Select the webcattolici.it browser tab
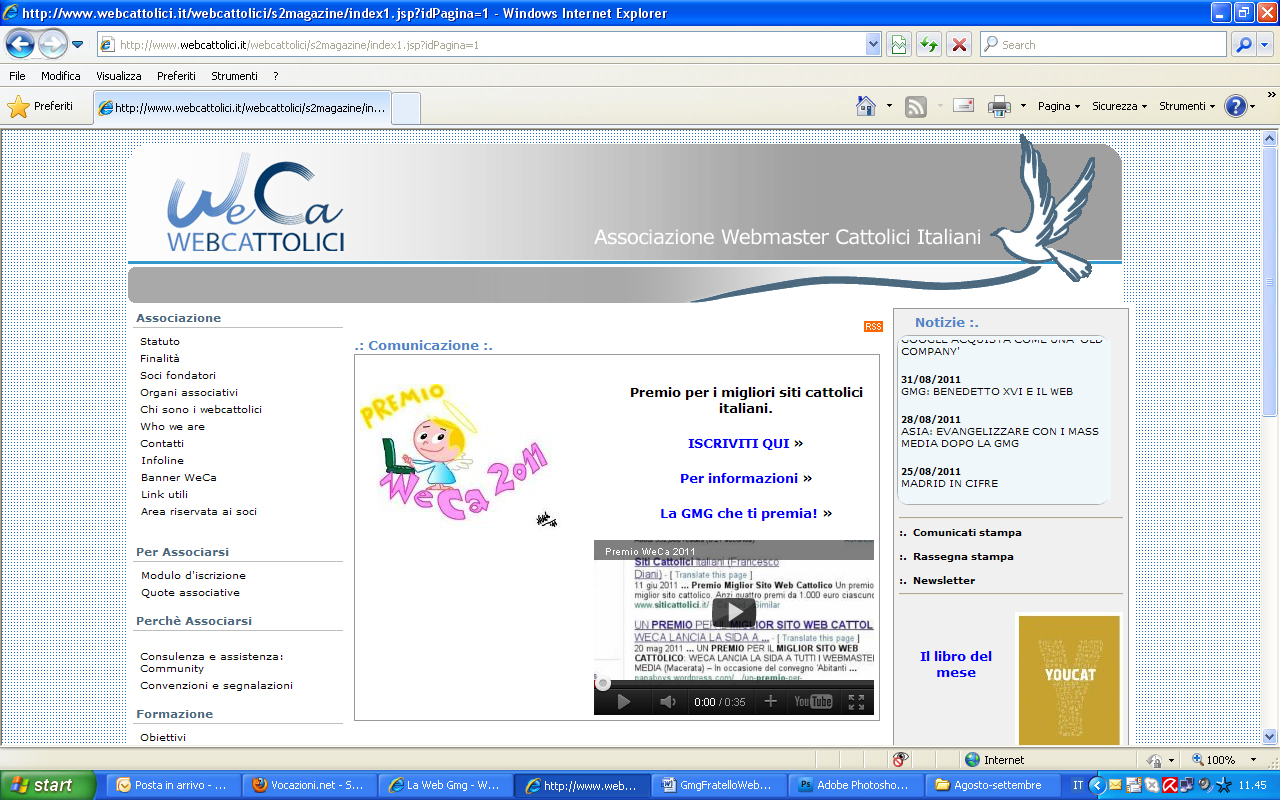This screenshot has height=800, width=1280. [x=242, y=108]
